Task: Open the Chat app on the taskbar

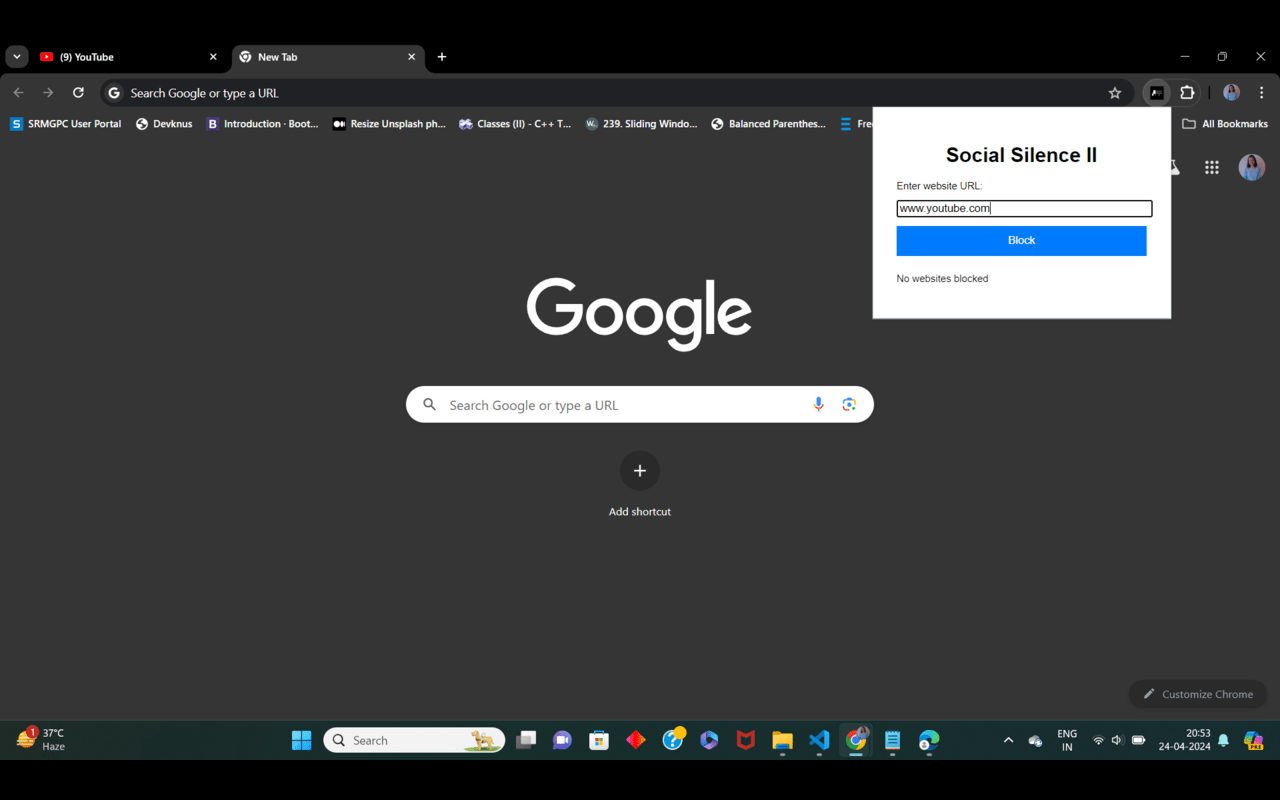Action: point(562,740)
